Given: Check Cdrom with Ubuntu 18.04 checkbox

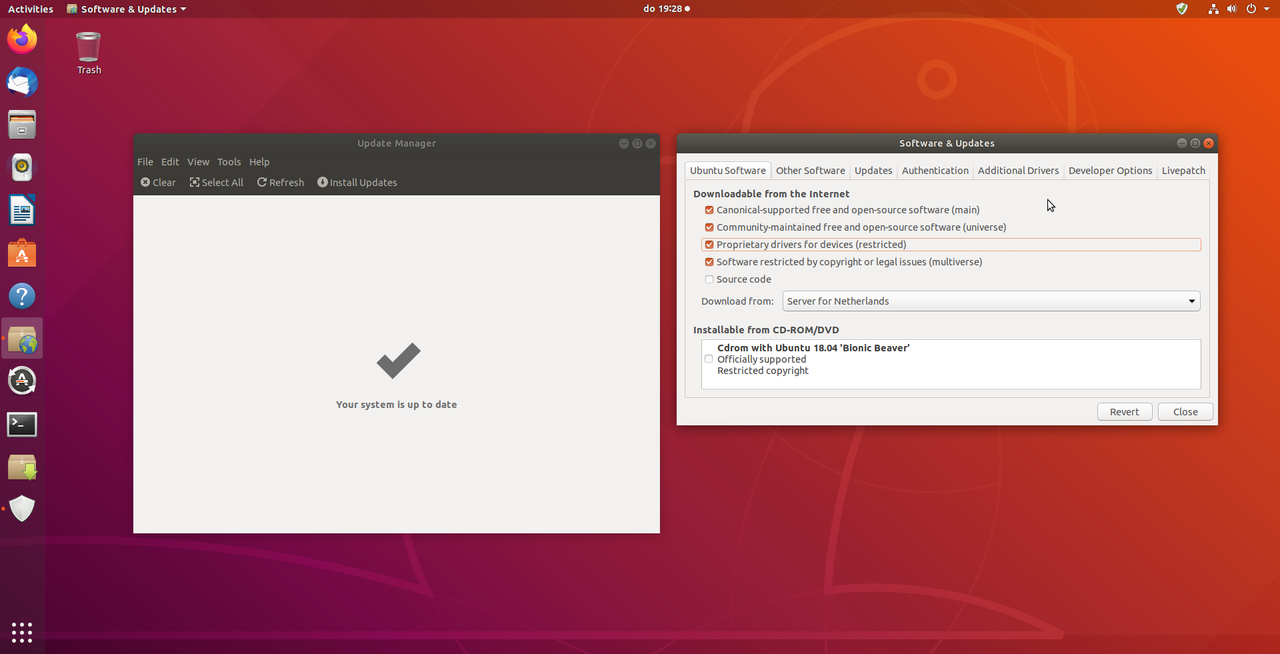Looking at the screenshot, I should [x=709, y=359].
